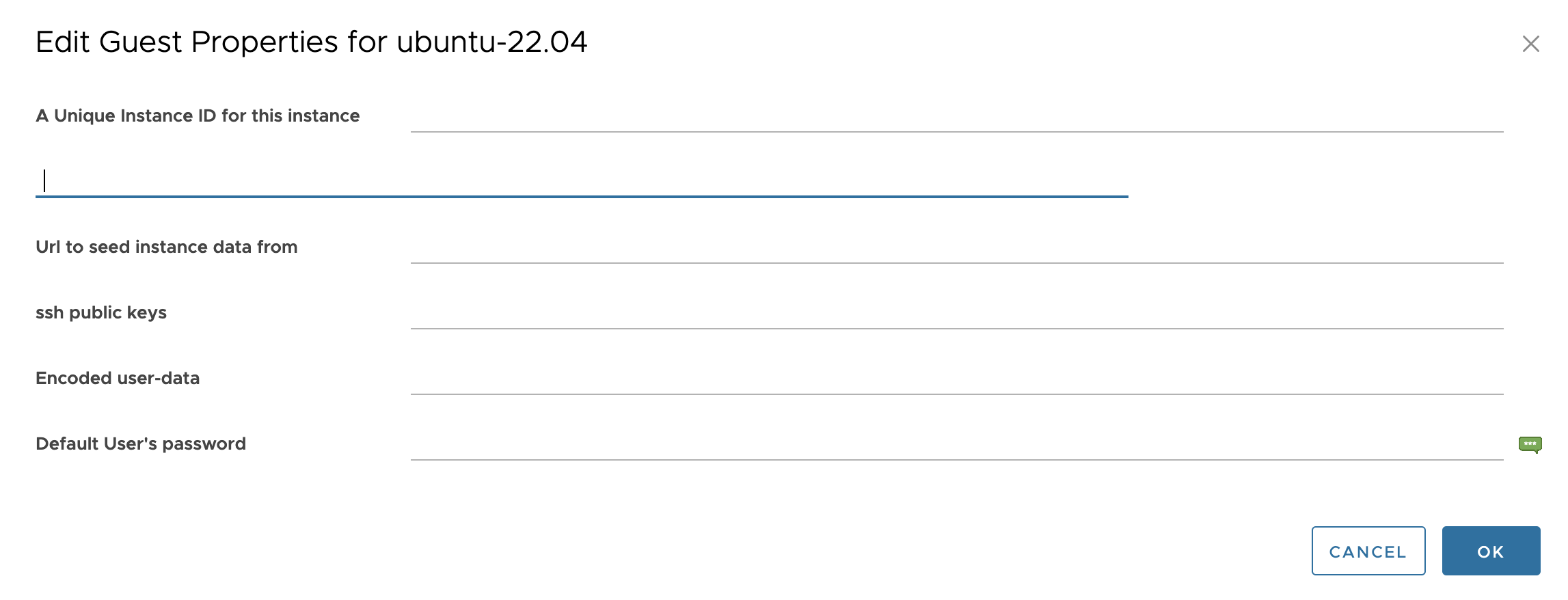Click the blue underline of the focused field
Screen dimensions: 1568x600
coord(581,197)
